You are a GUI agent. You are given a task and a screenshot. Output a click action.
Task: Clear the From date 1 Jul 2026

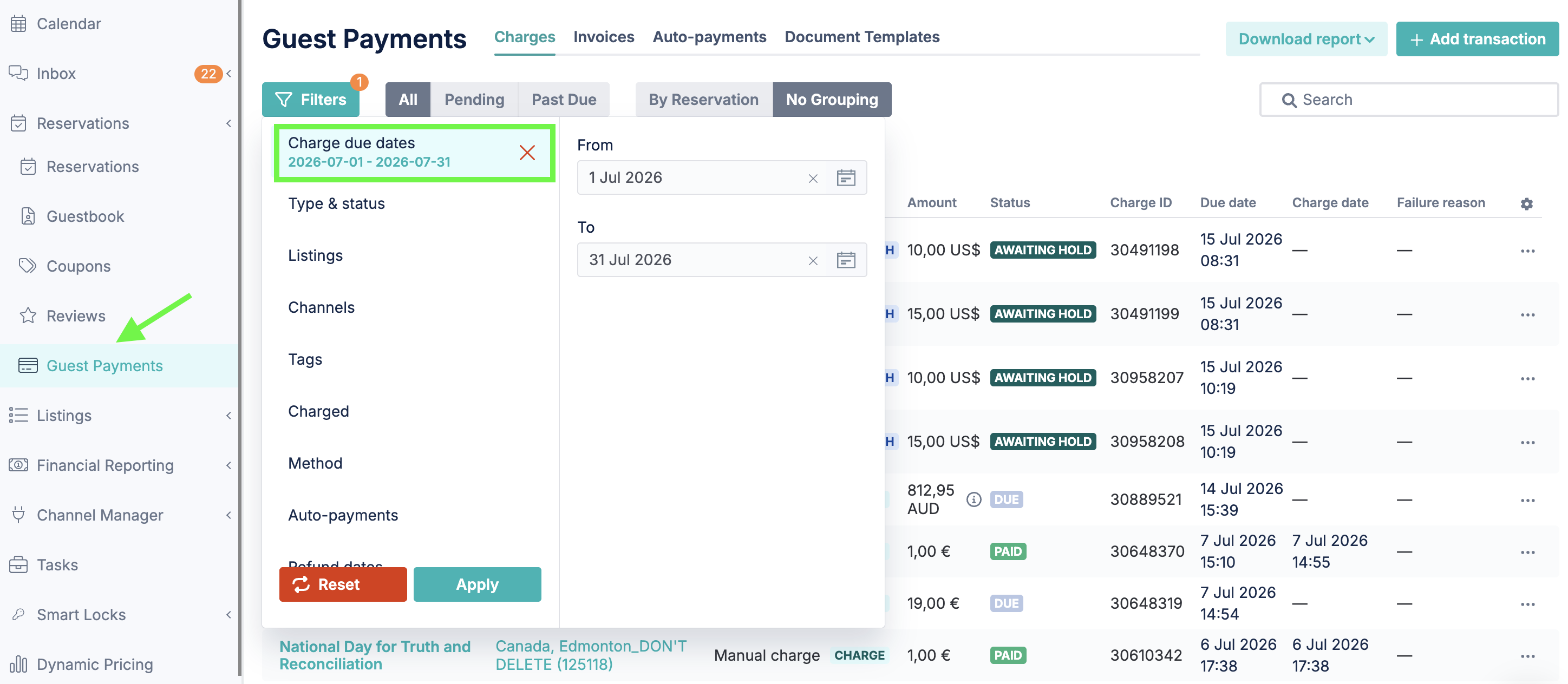click(x=813, y=178)
